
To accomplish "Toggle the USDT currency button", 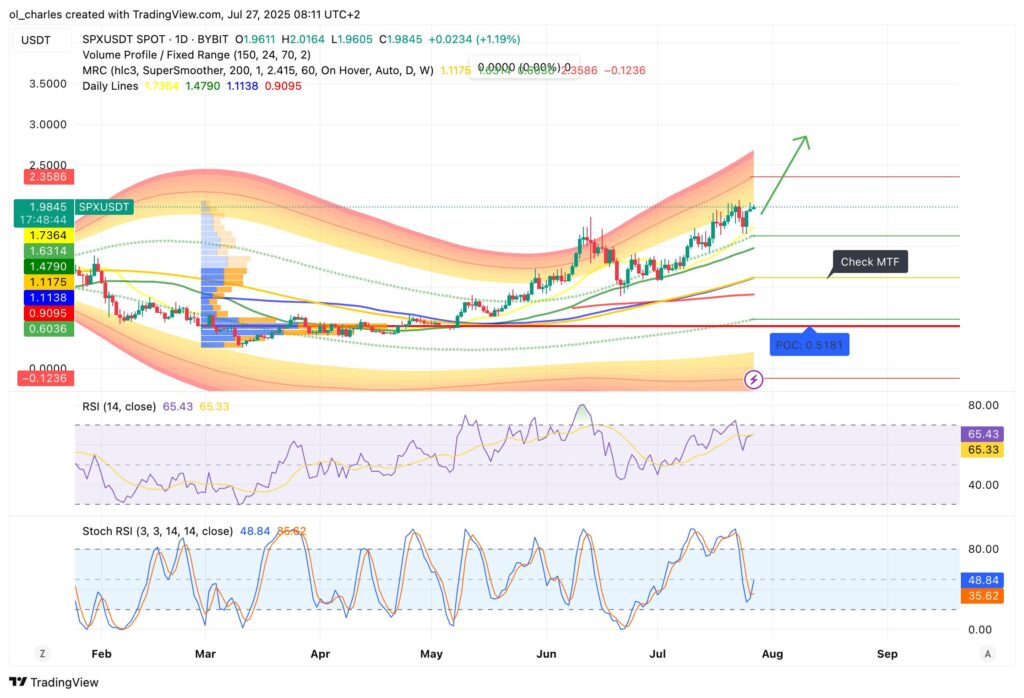I will coord(34,41).
